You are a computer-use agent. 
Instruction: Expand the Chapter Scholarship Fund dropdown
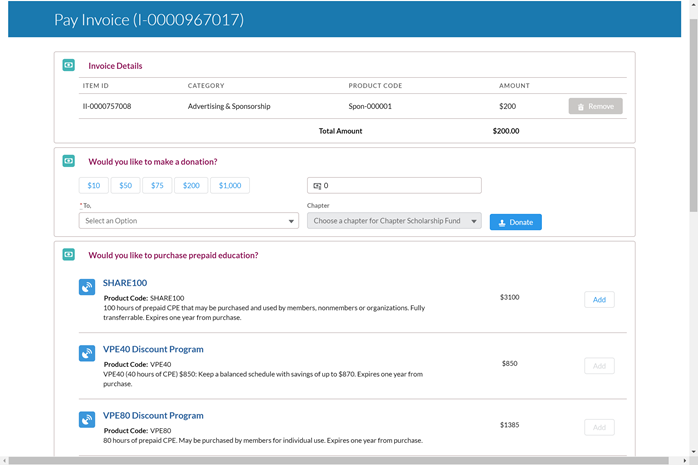[x=394, y=221]
